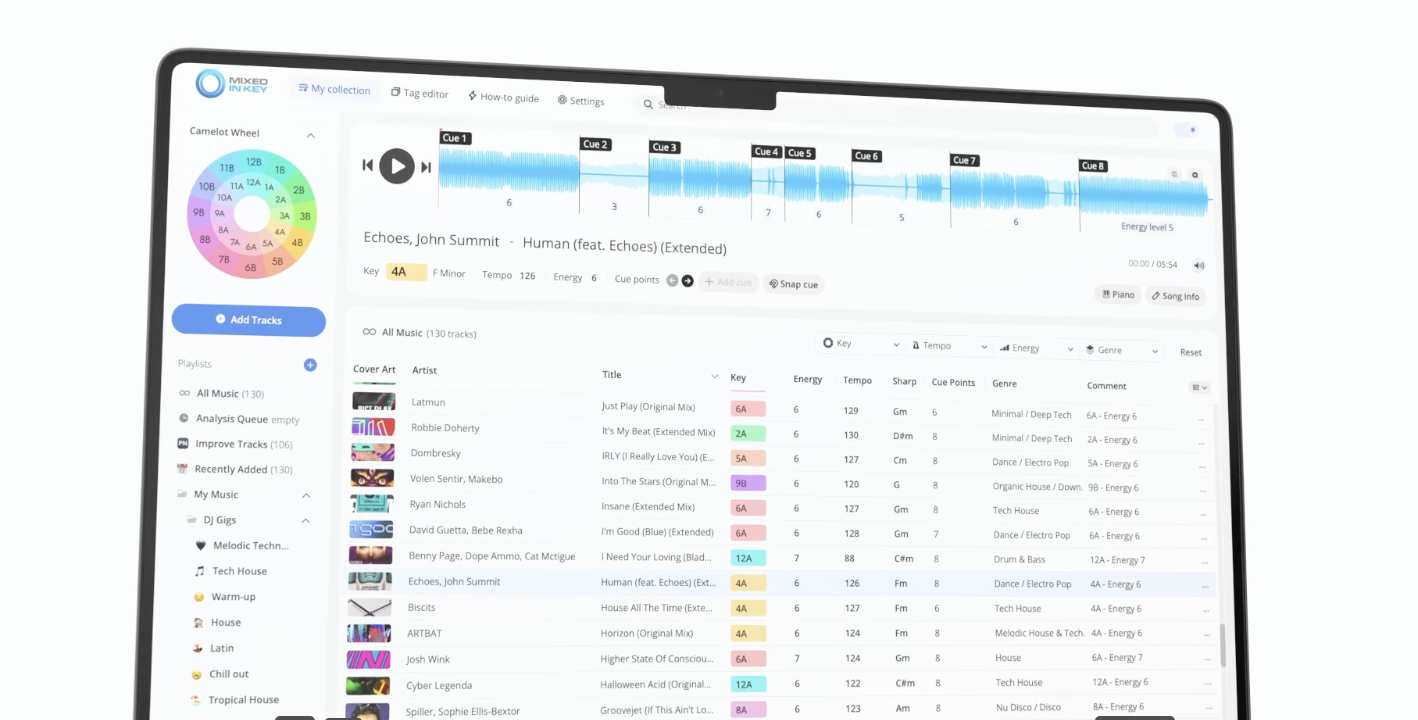Click the Add cue button
The height and width of the screenshot is (720, 1418).
point(728,283)
